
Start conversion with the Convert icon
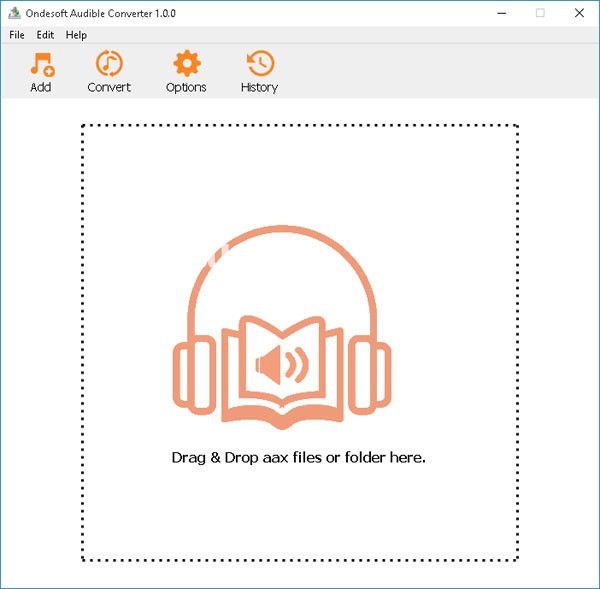coord(109,63)
